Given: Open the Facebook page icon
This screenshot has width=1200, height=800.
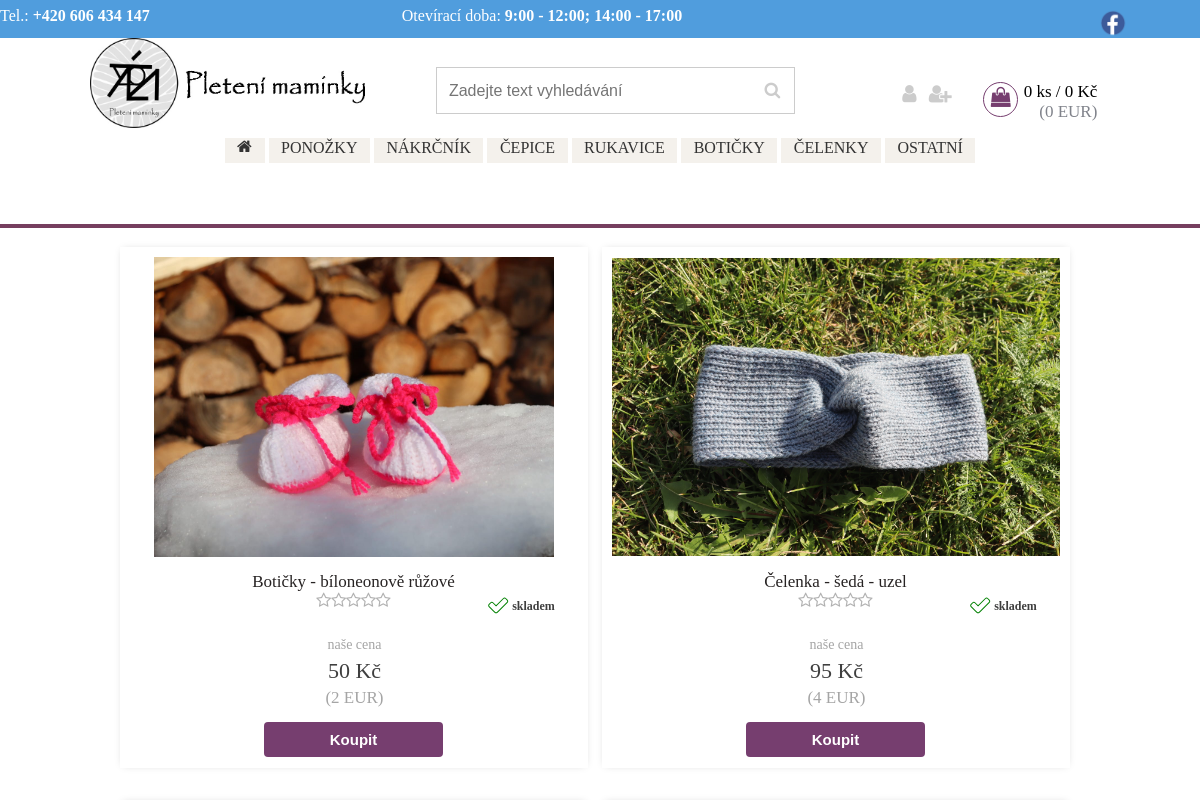Looking at the screenshot, I should (1112, 23).
